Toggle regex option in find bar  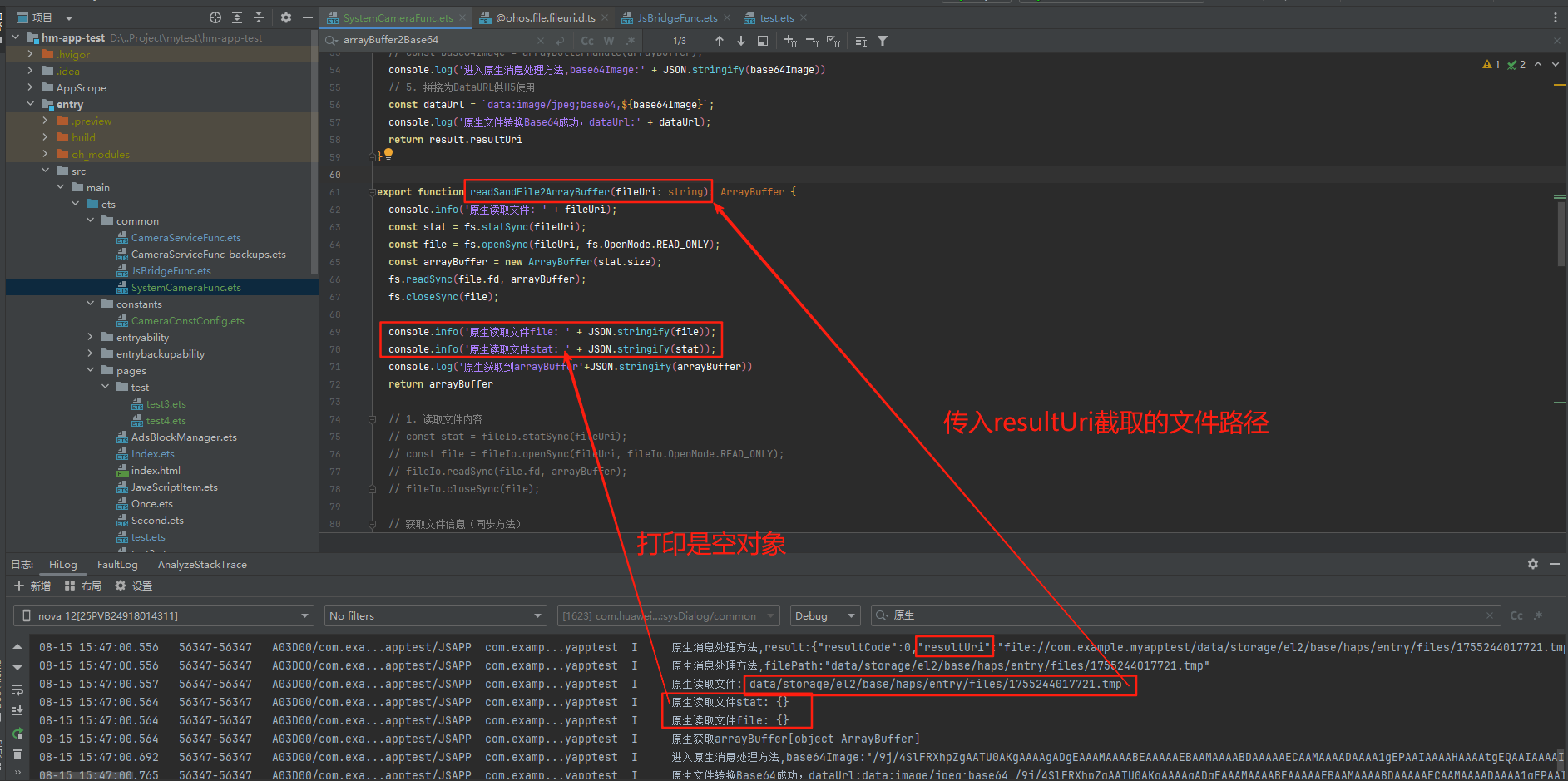pyautogui.click(x=631, y=41)
